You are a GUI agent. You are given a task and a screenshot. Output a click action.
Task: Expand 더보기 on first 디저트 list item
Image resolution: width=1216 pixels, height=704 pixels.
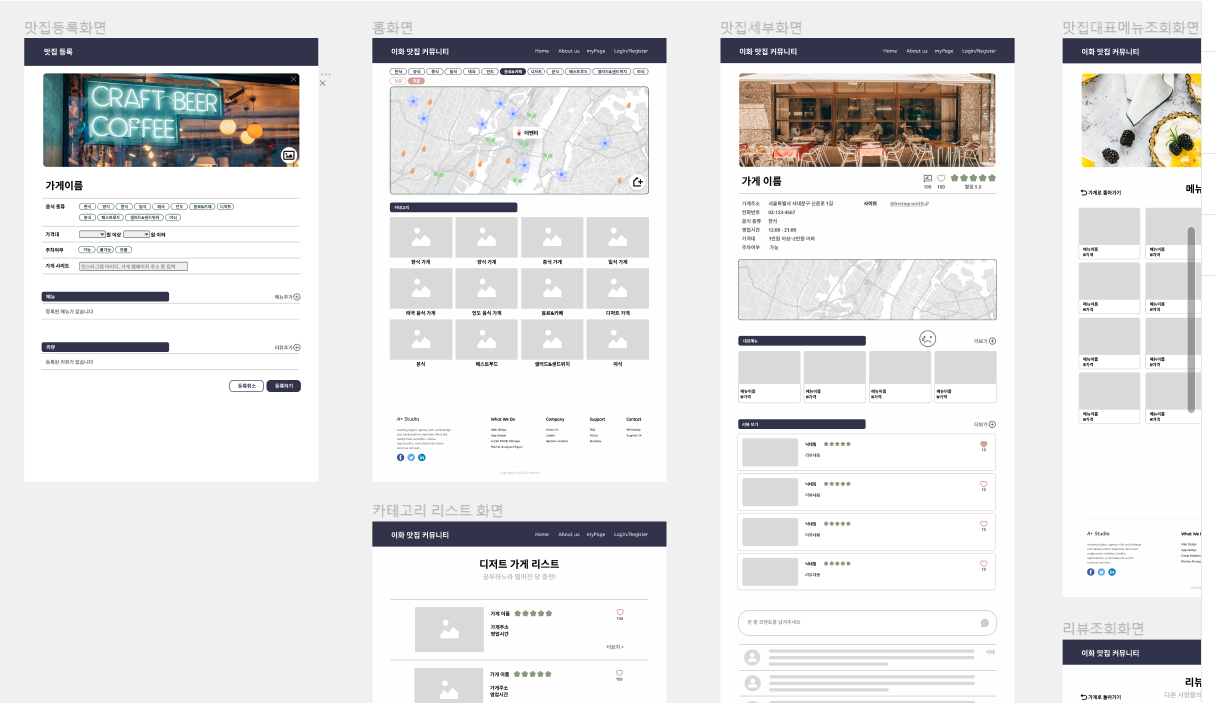tap(614, 647)
